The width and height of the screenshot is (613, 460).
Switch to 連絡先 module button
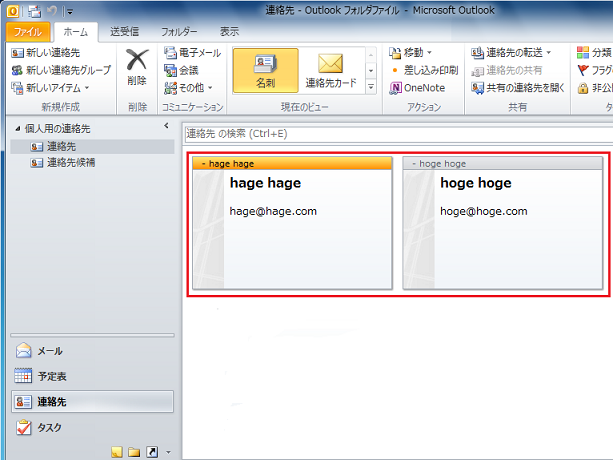(92, 402)
